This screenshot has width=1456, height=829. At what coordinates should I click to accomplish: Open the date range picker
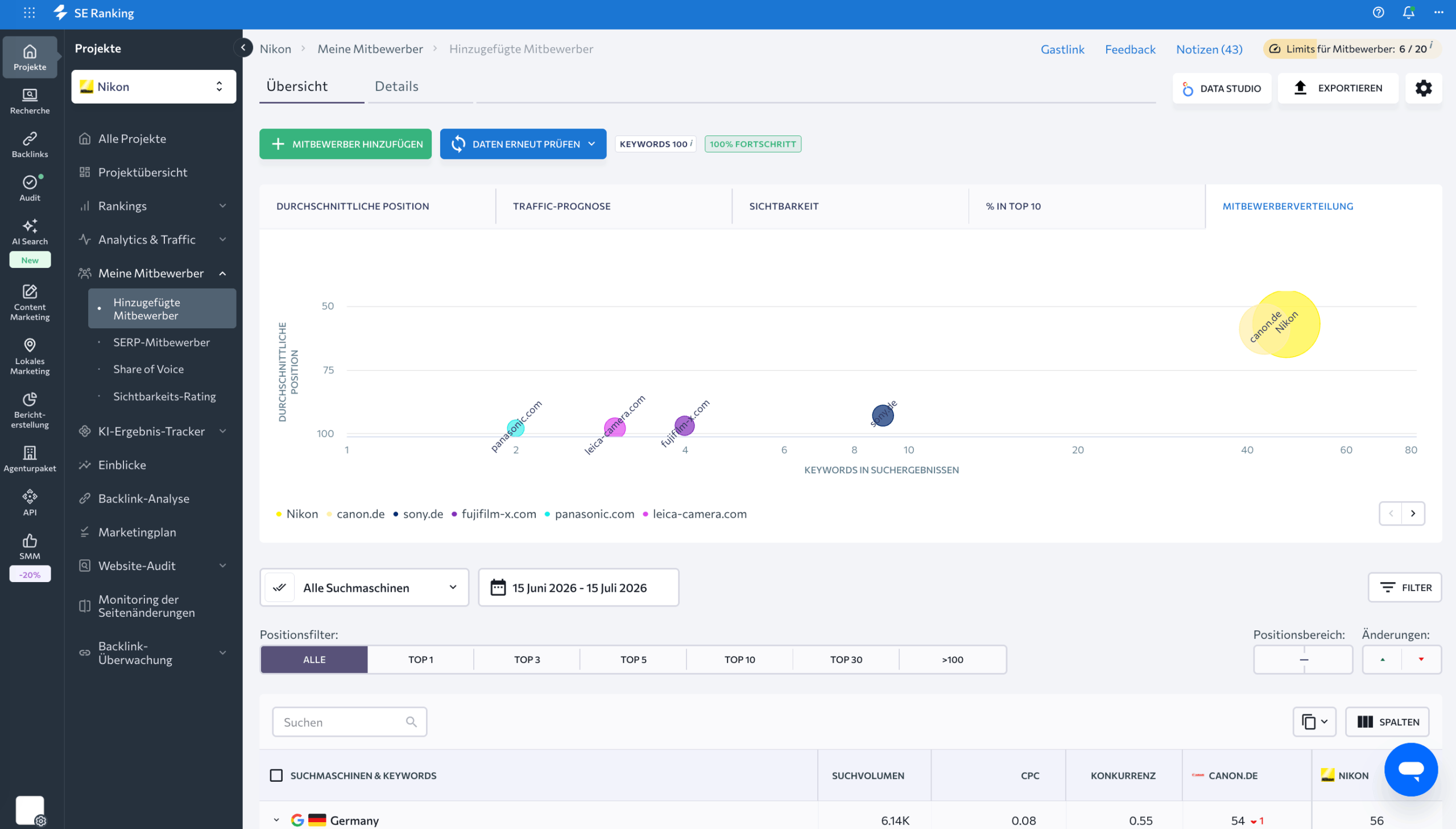pos(578,588)
